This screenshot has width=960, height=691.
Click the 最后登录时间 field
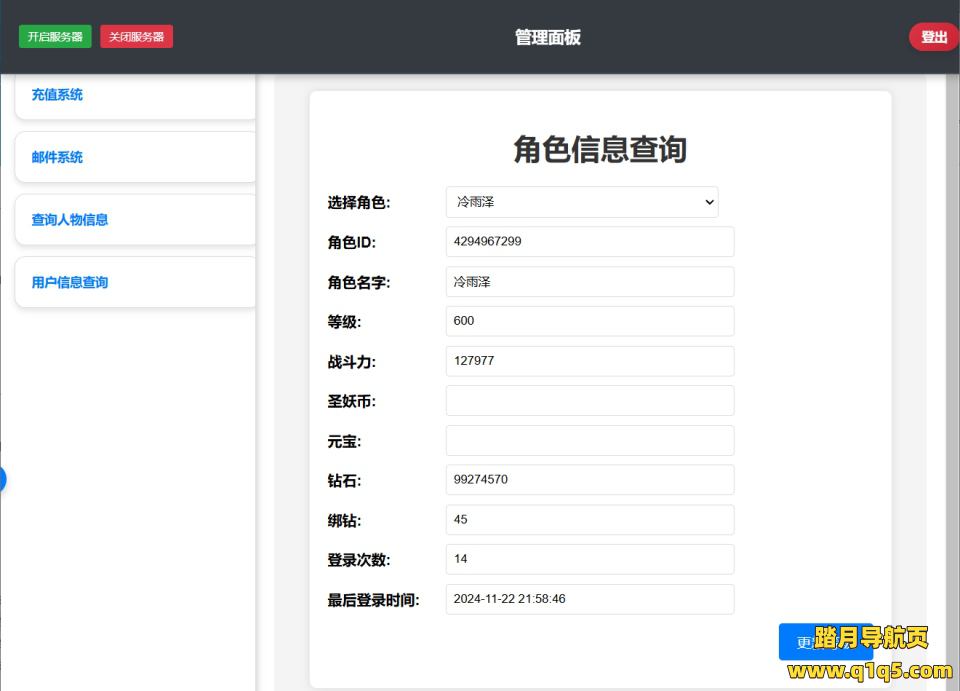(x=589, y=599)
